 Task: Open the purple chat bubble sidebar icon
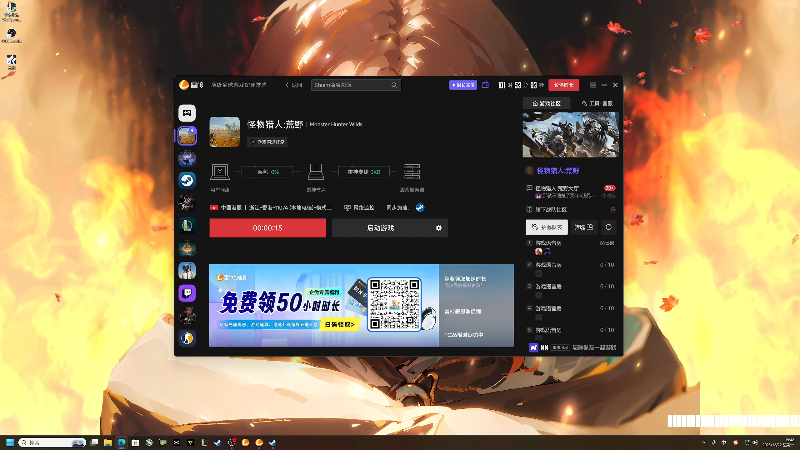point(187,293)
